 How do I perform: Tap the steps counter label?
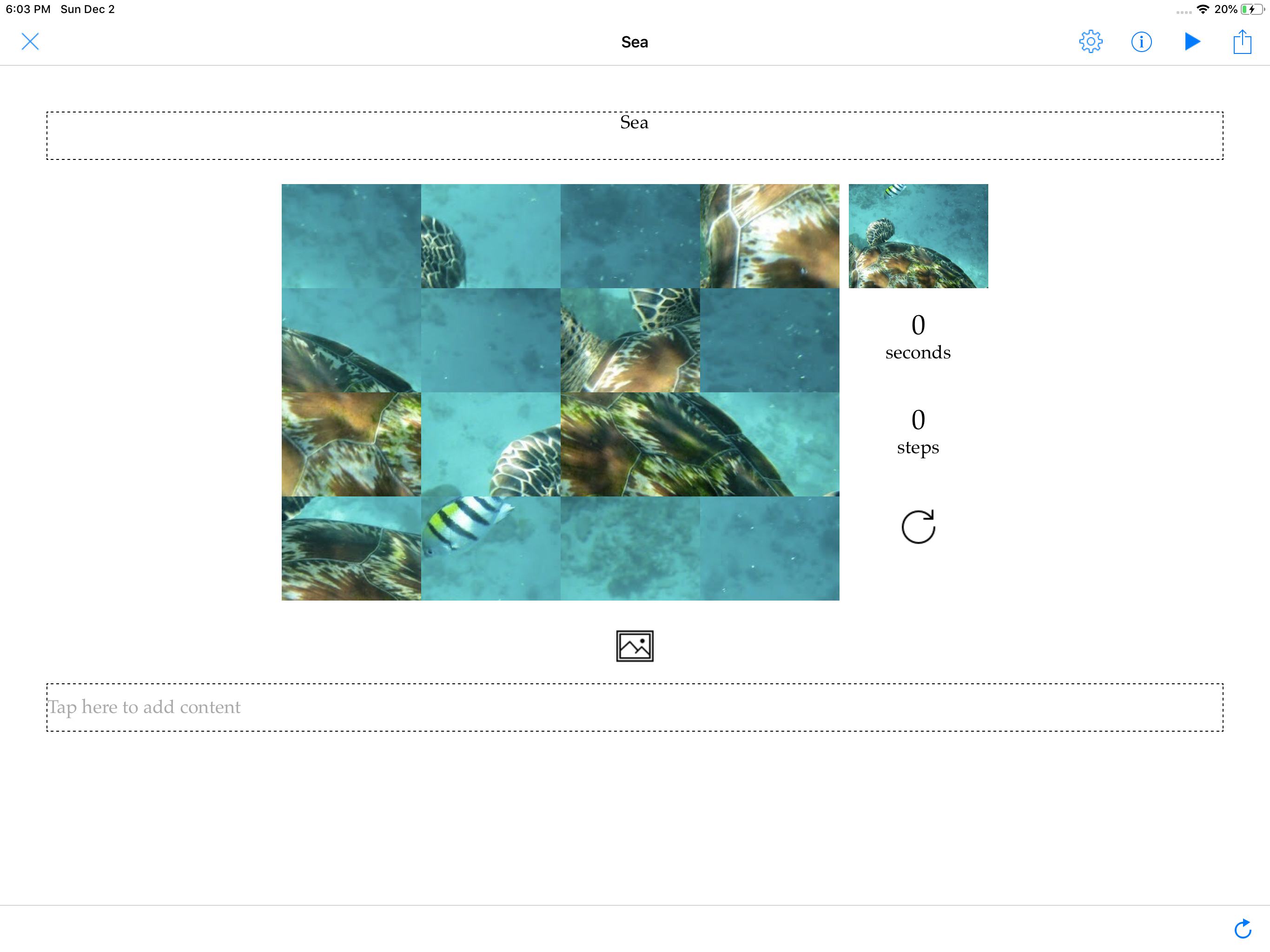pos(918,447)
